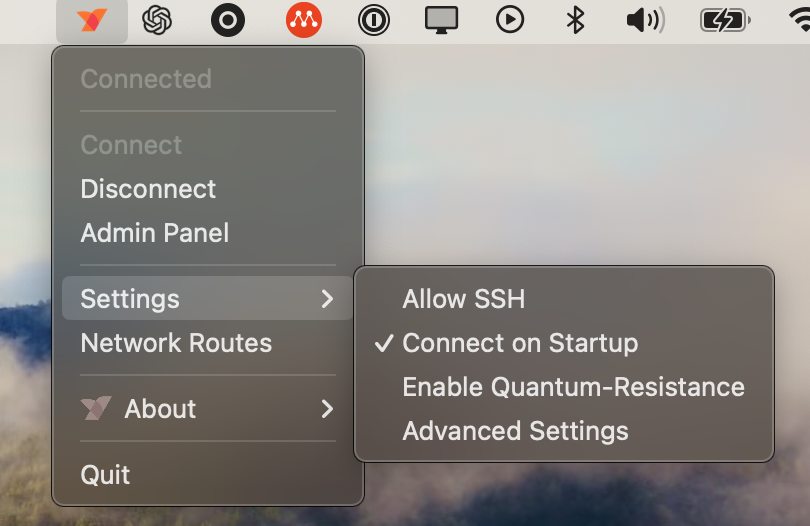Click the battery charging status icon
The width and height of the screenshot is (810, 526).
pyautogui.click(x=725, y=21)
